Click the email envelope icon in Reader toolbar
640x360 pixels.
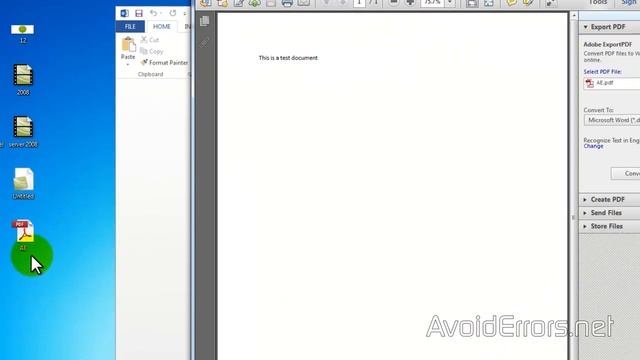tap(303, 3)
